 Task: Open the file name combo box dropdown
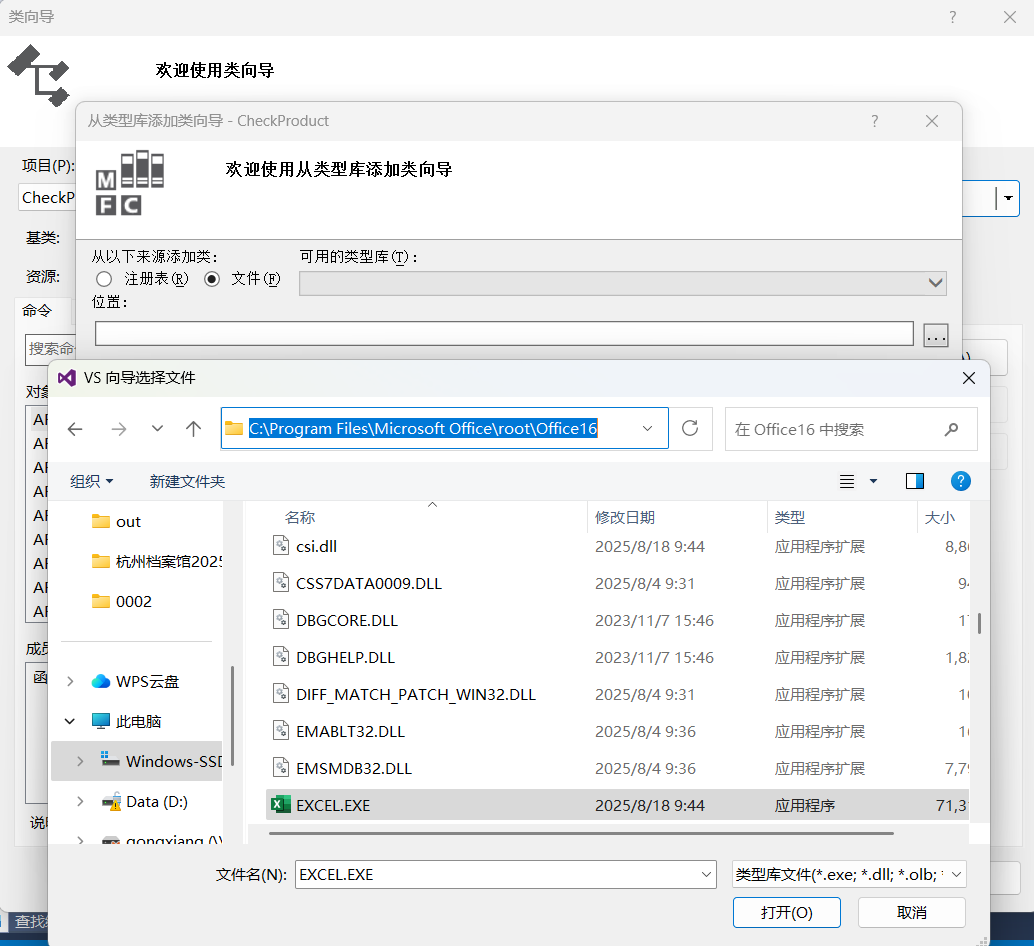coord(706,875)
